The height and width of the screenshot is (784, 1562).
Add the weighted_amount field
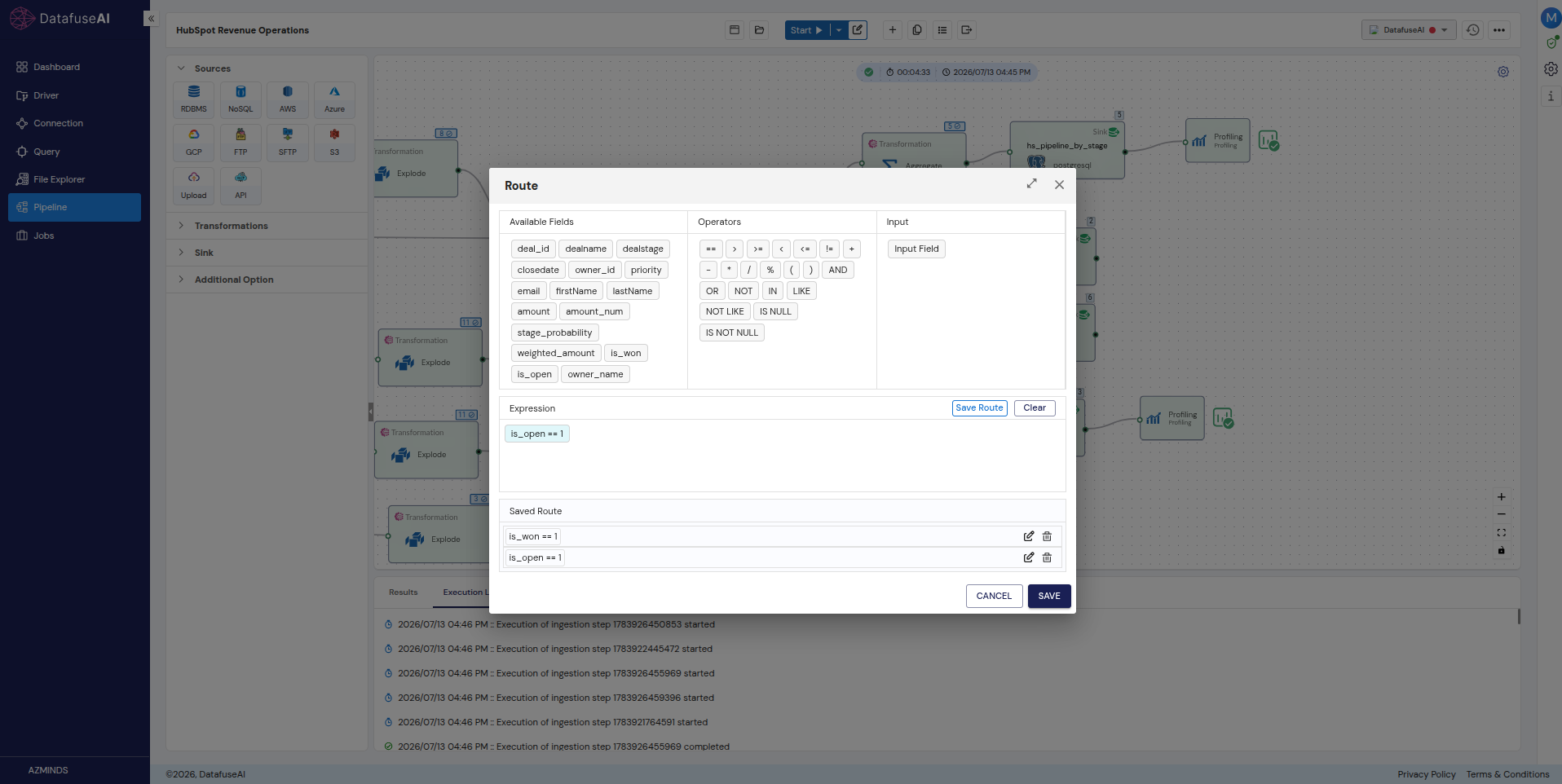tap(556, 353)
